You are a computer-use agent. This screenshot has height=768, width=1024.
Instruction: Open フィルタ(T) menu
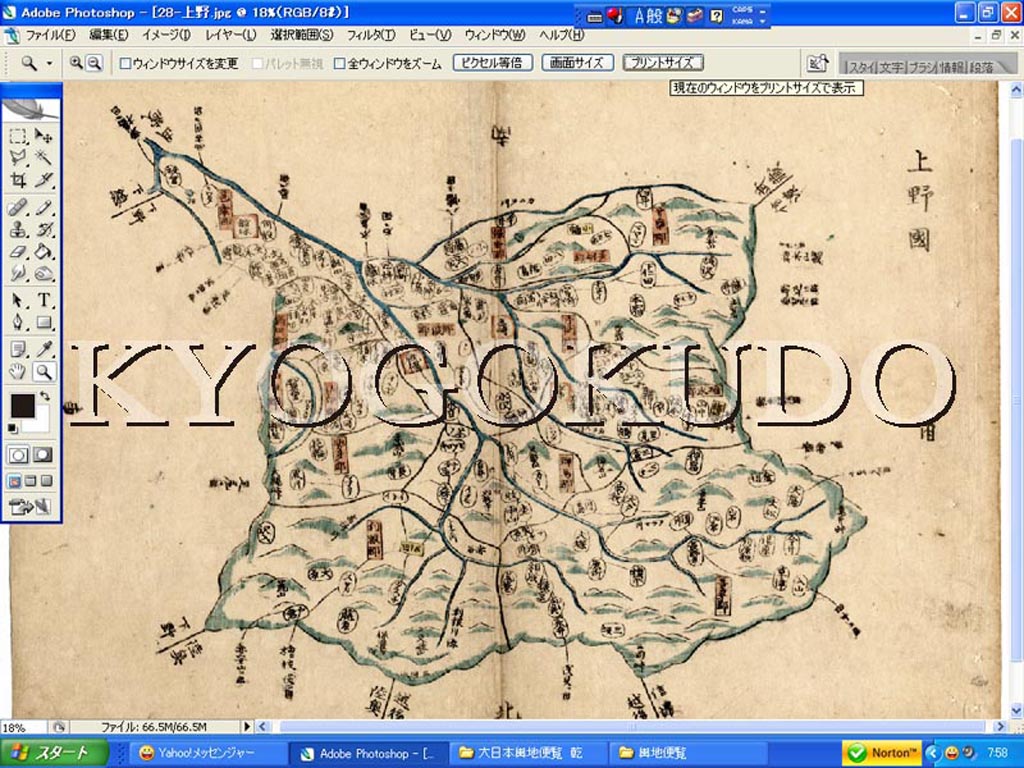pyautogui.click(x=371, y=35)
